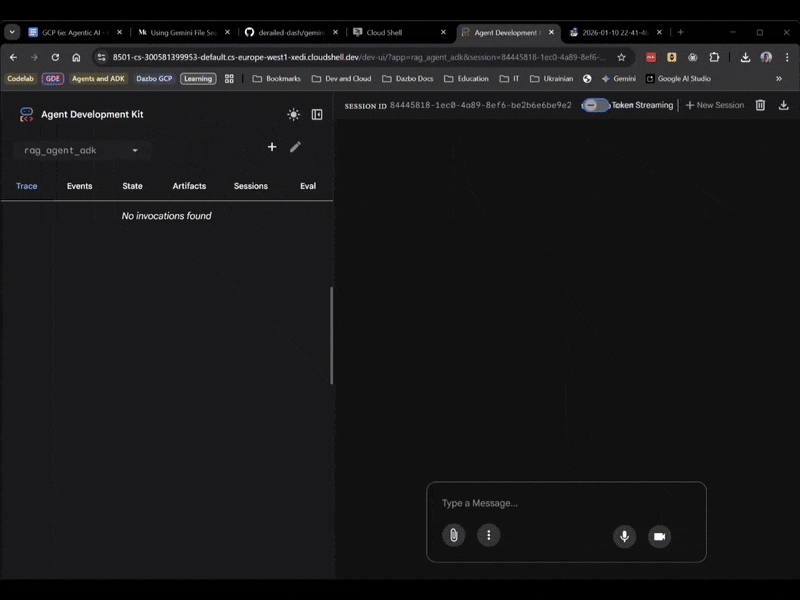Screen dimensions: 800x600
Task: Collapse the side panel using the panel icon
Action: click(x=317, y=115)
